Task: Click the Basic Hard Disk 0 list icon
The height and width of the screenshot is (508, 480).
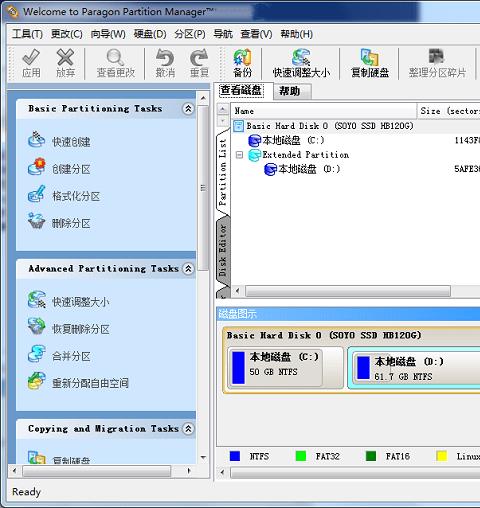Action: click(238, 126)
